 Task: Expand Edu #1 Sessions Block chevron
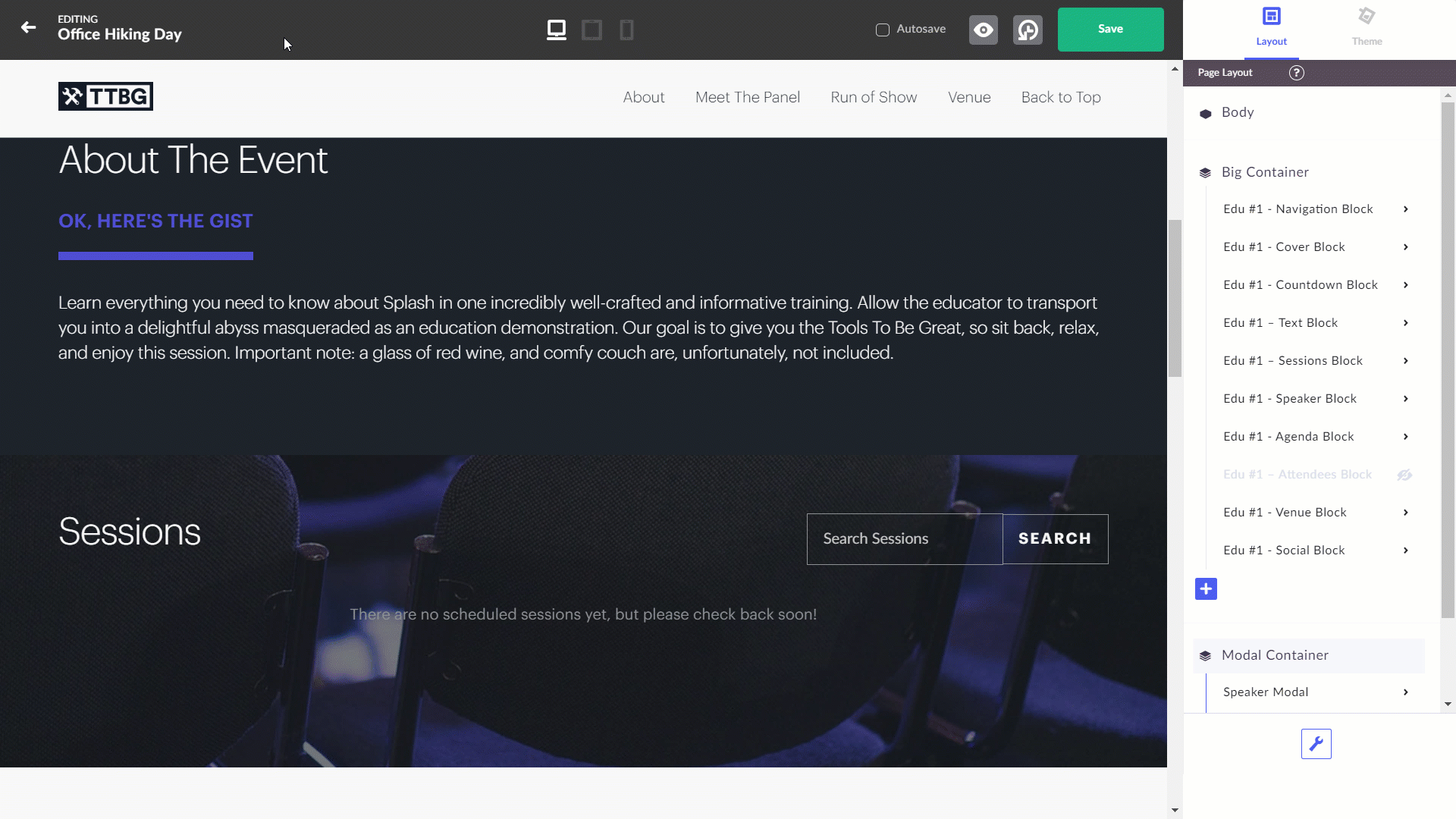(x=1405, y=361)
